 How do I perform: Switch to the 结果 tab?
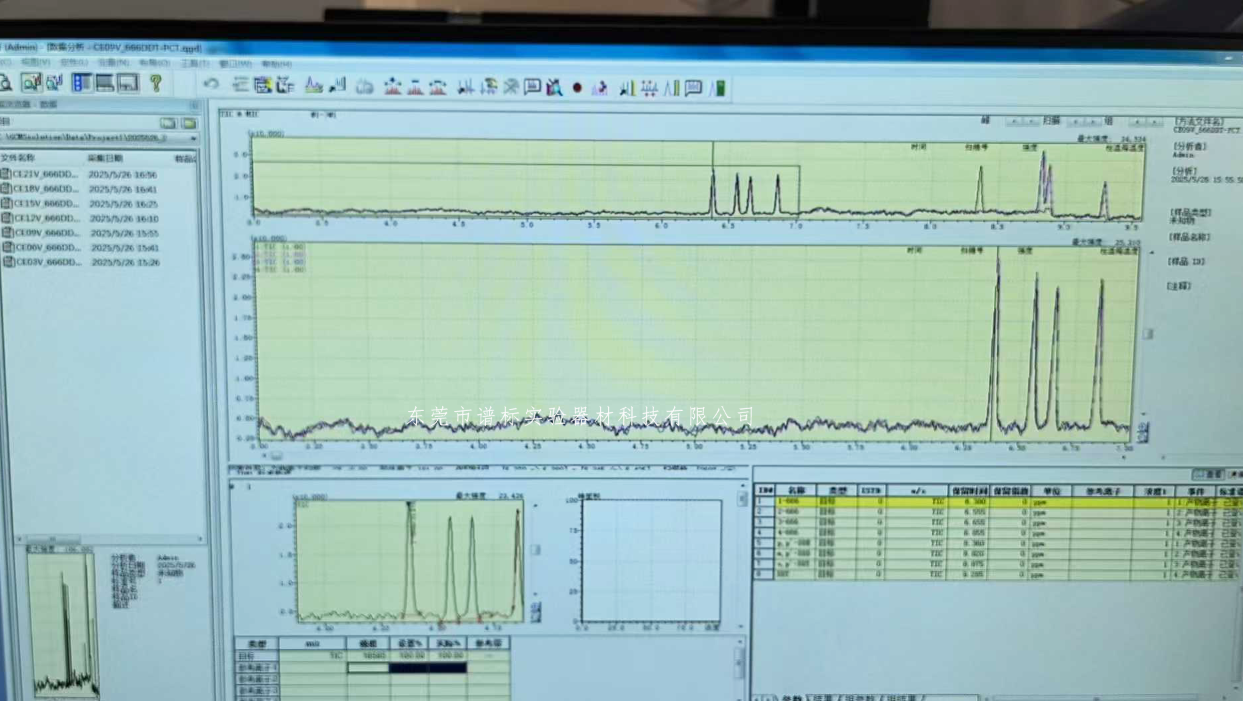[x=824, y=697]
